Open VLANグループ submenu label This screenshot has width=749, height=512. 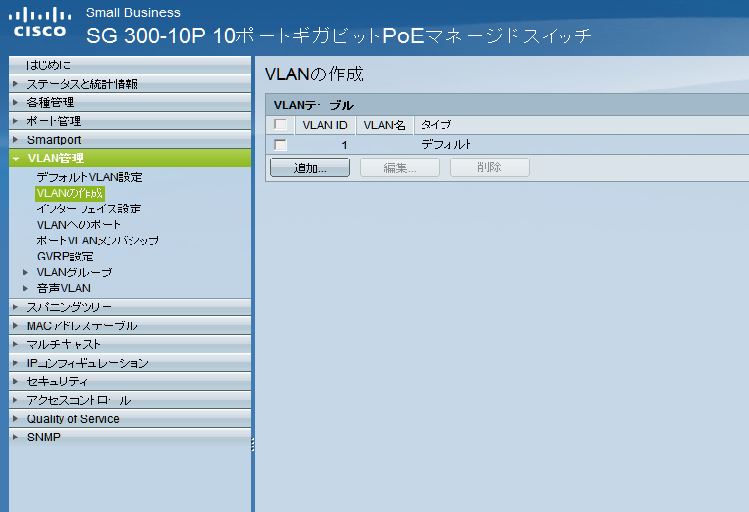75,272
